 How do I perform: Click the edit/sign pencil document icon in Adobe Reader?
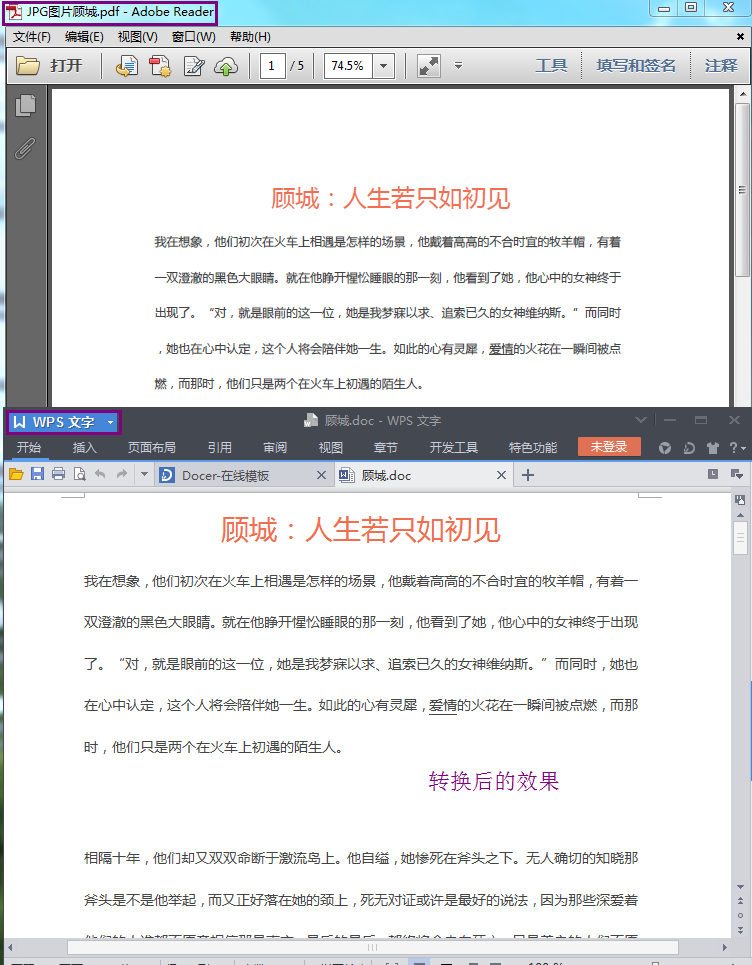[x=194, y=66]
